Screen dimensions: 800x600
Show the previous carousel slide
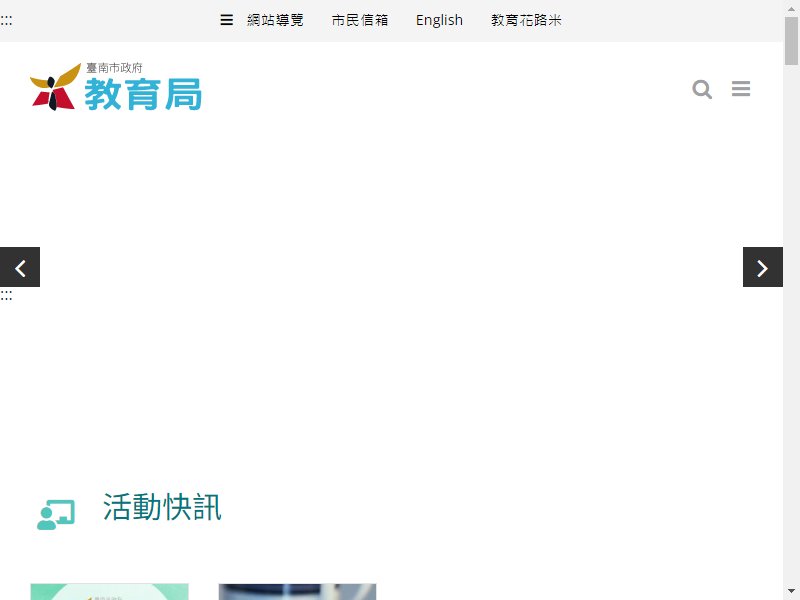coord(20,267)
